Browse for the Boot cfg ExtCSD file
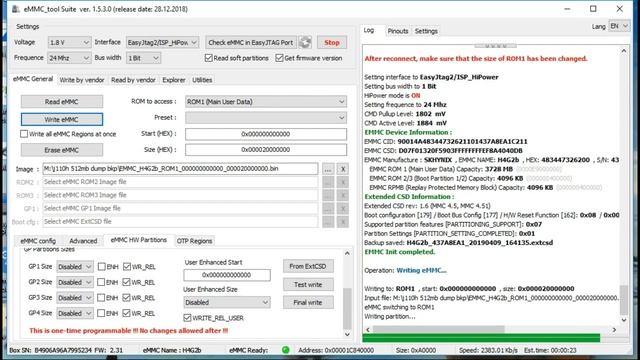 click(x=328, y=222)
